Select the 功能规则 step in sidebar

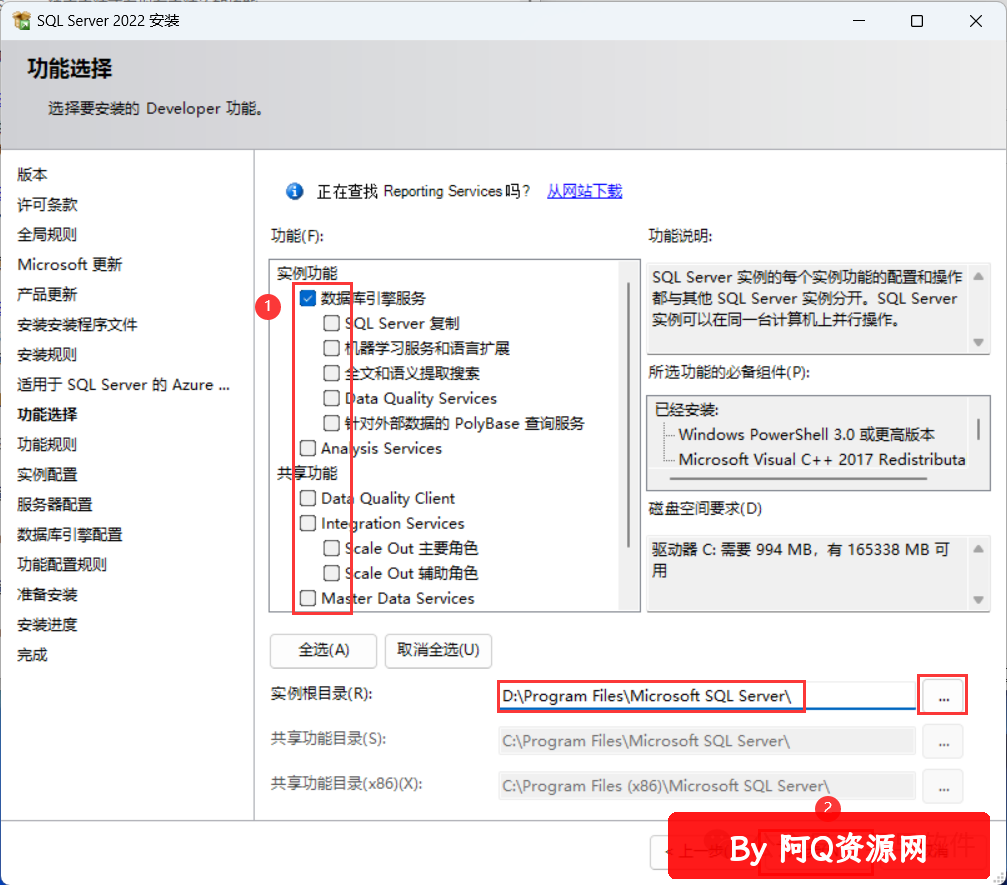(48, 444)
